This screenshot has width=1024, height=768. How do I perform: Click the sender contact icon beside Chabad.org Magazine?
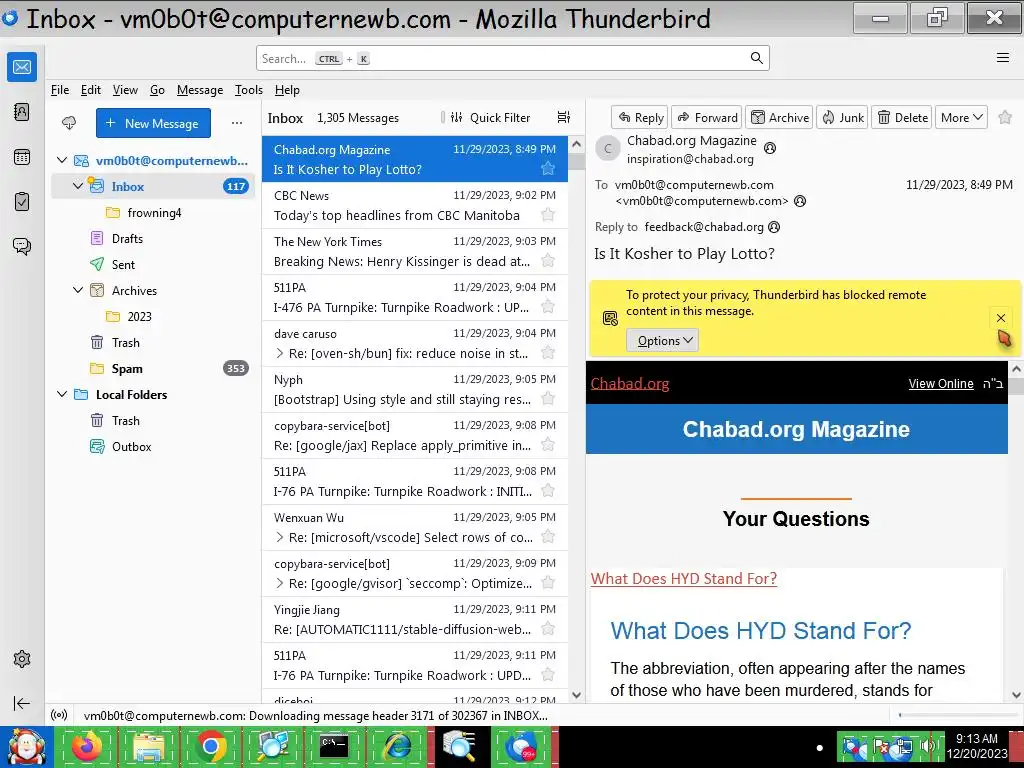click(x=771, y=148)
